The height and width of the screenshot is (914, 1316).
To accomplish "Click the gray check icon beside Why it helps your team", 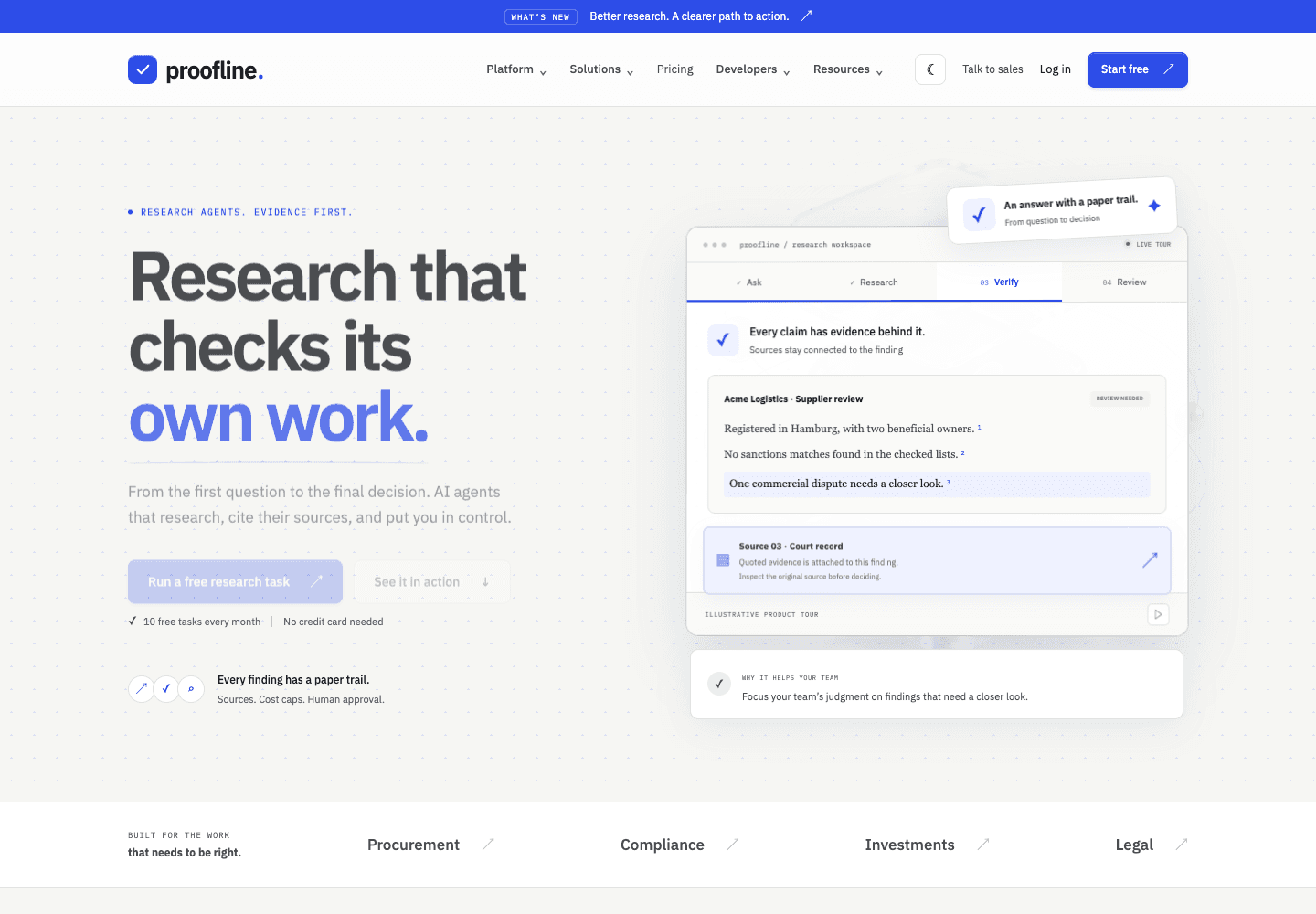I will click(719, 684).
